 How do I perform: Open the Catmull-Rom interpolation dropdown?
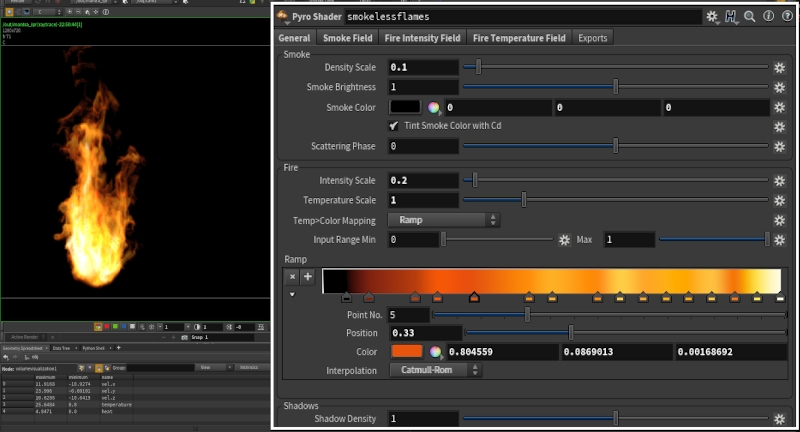[435, 371]
